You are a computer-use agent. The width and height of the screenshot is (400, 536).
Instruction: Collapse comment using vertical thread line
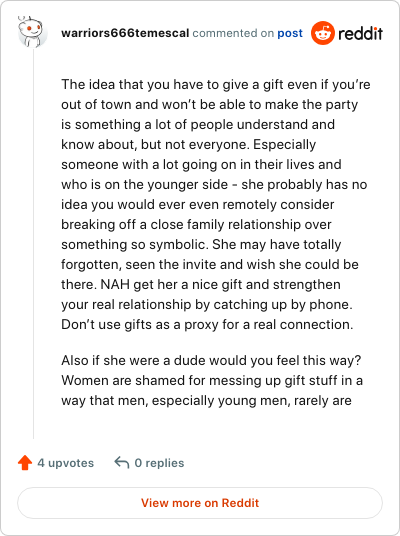[x=34, y=243]
